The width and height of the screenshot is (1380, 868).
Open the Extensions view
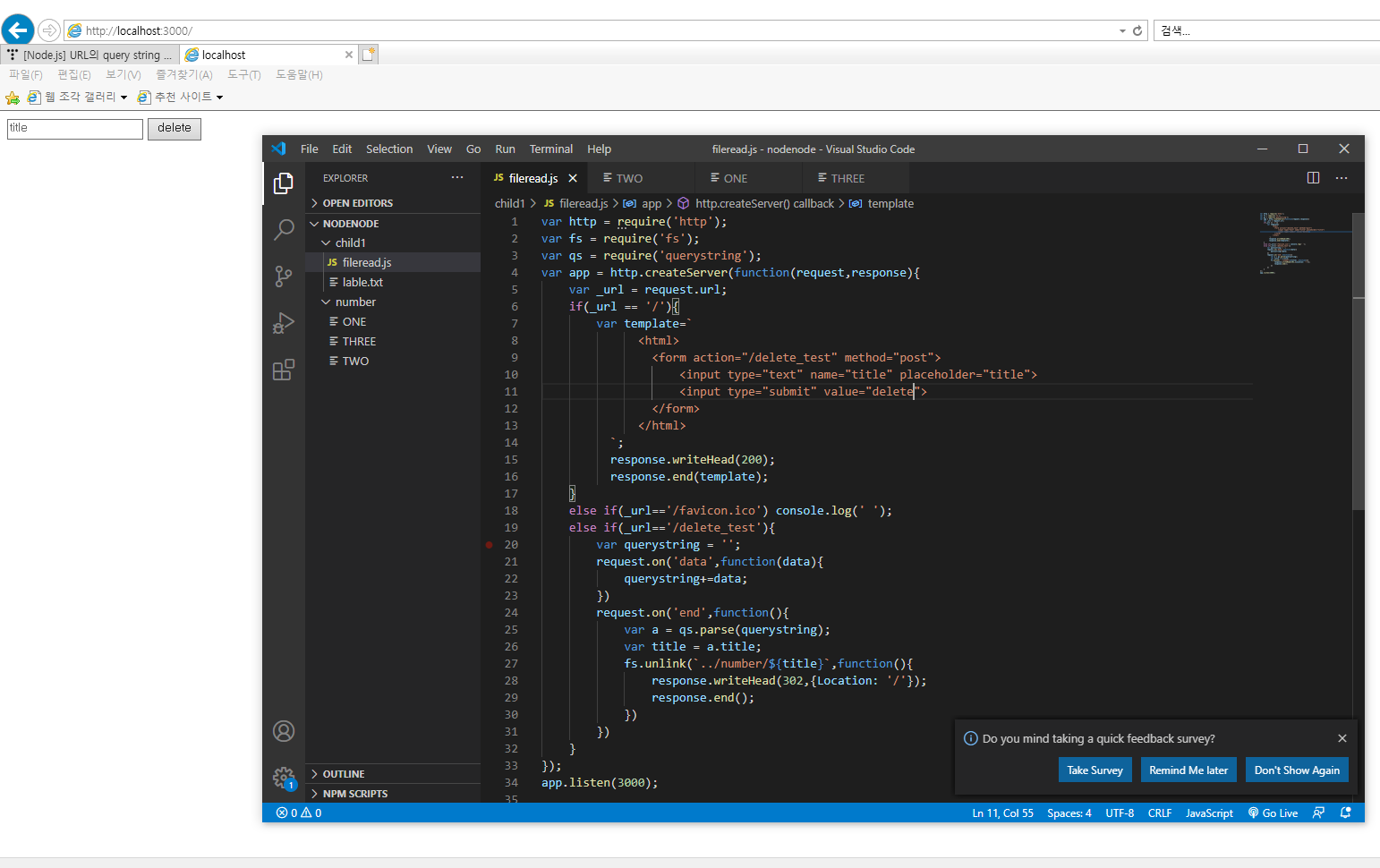pyautogui.click(x=284, y=369)
